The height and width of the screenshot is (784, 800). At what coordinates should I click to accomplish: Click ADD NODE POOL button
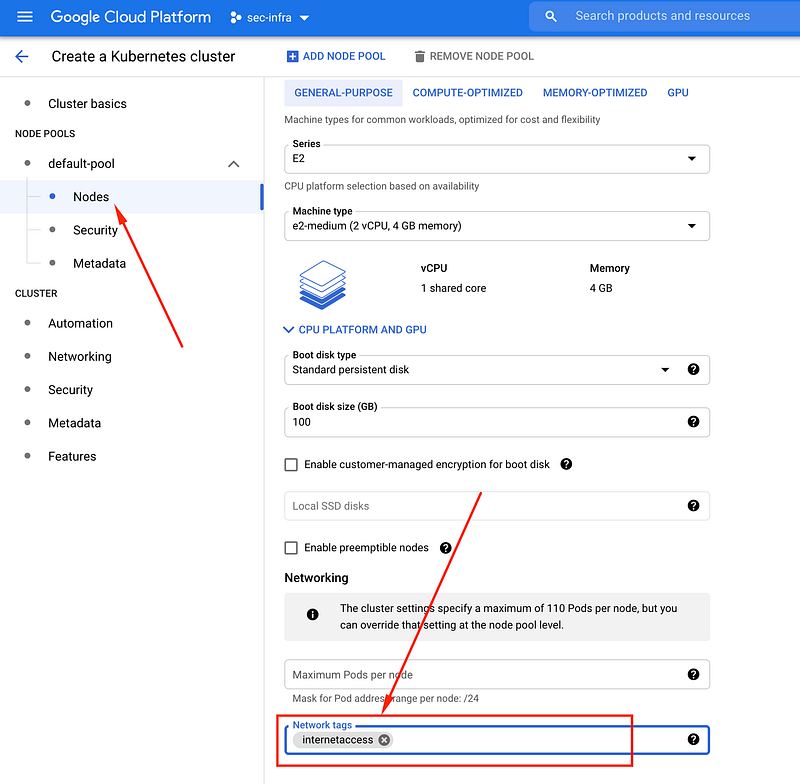point(336,57)
